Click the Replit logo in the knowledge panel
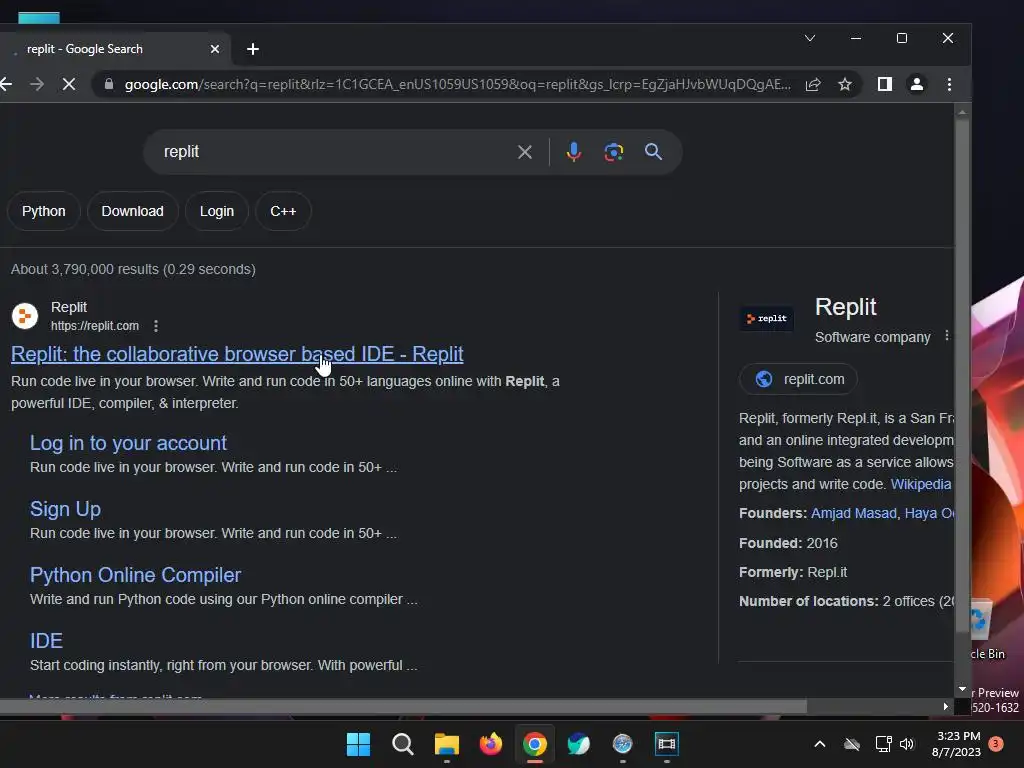The width and height of the screenshot is (1024, 768). point(767,318)
